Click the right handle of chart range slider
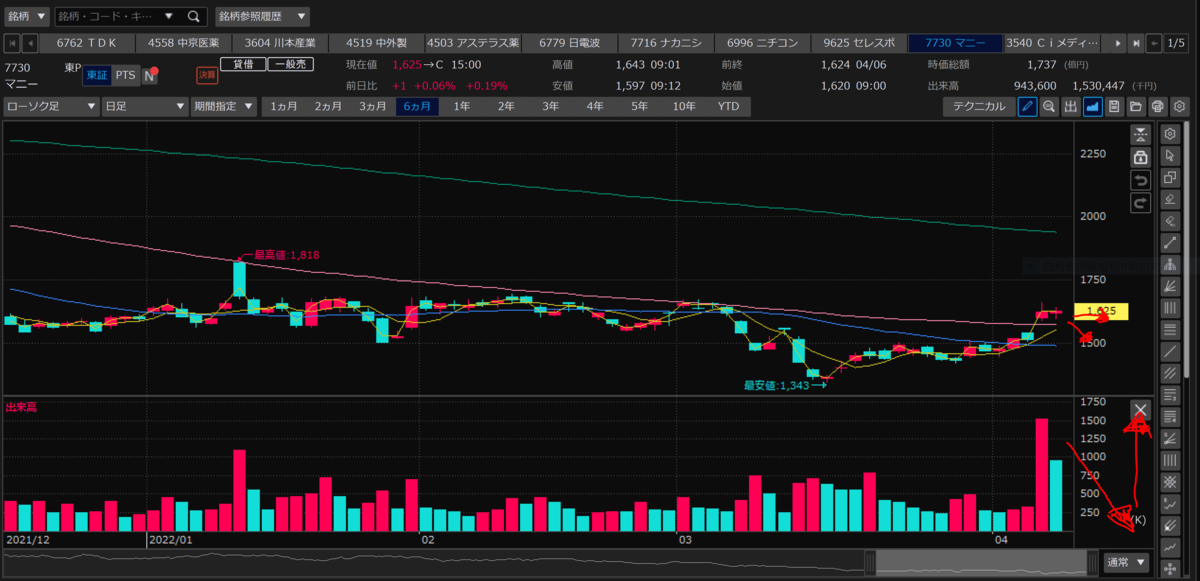 click(1091, 562)
